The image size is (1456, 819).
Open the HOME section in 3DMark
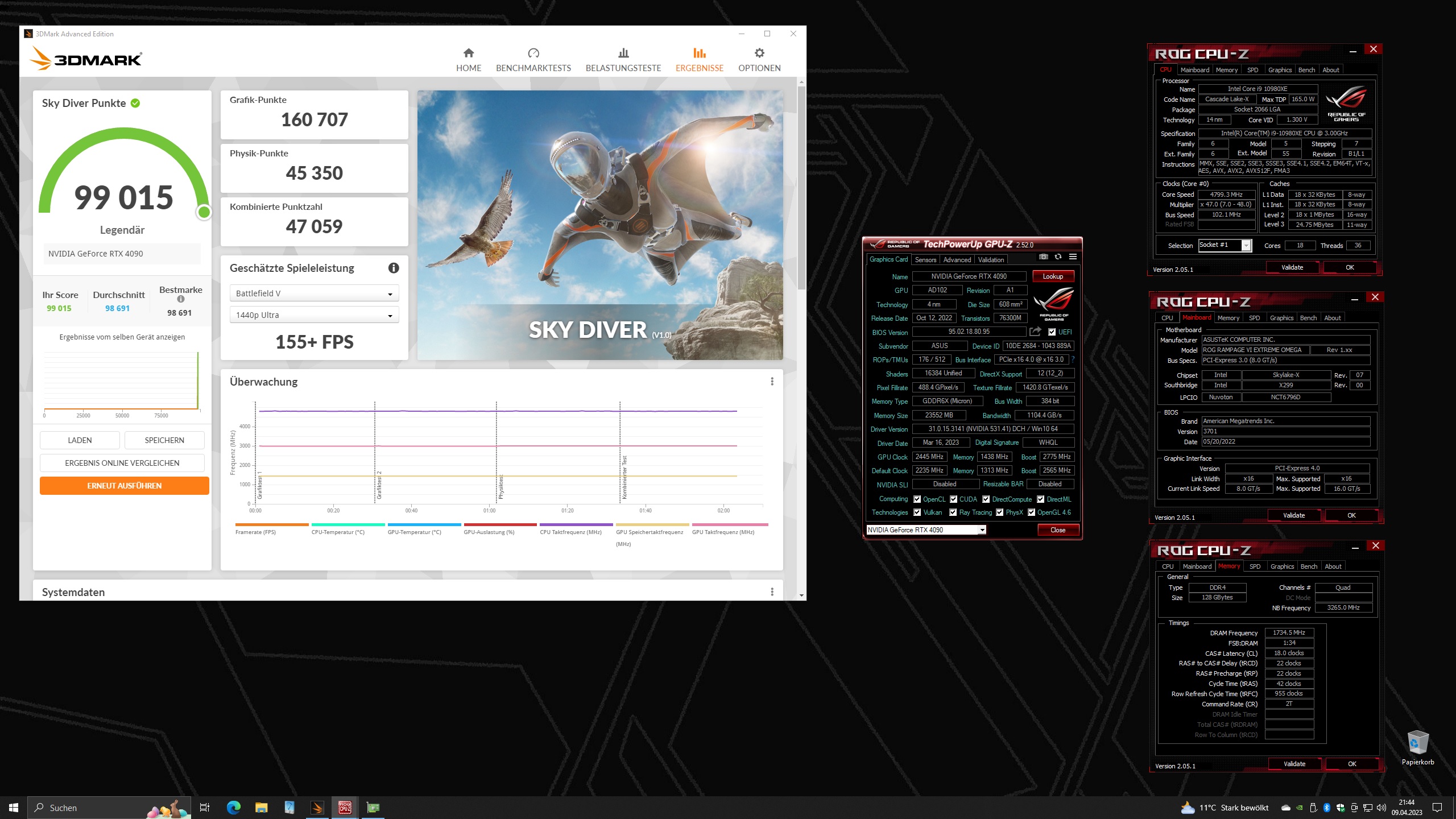[x=468, y=60]
